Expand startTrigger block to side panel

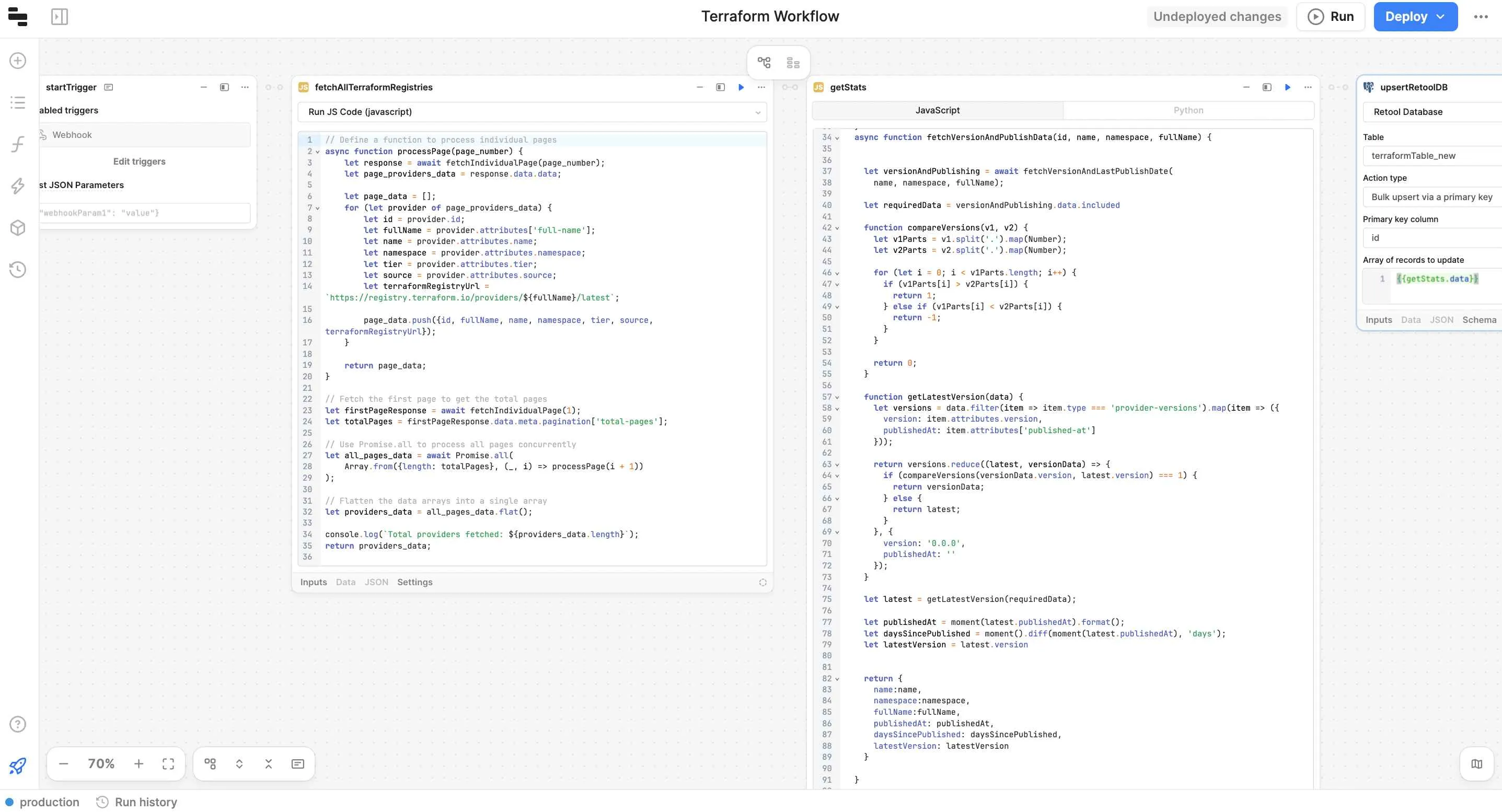coord(225,87)
